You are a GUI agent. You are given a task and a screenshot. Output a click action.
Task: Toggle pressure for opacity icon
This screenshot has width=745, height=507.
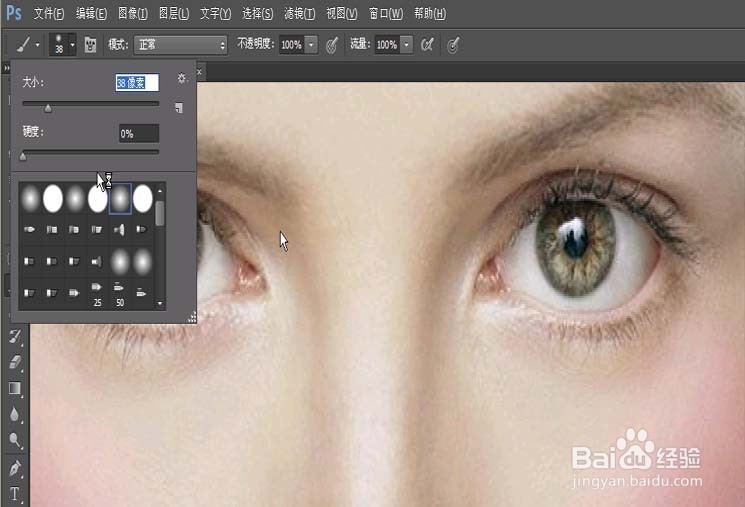pyautogui.click(x=332, y=45)
